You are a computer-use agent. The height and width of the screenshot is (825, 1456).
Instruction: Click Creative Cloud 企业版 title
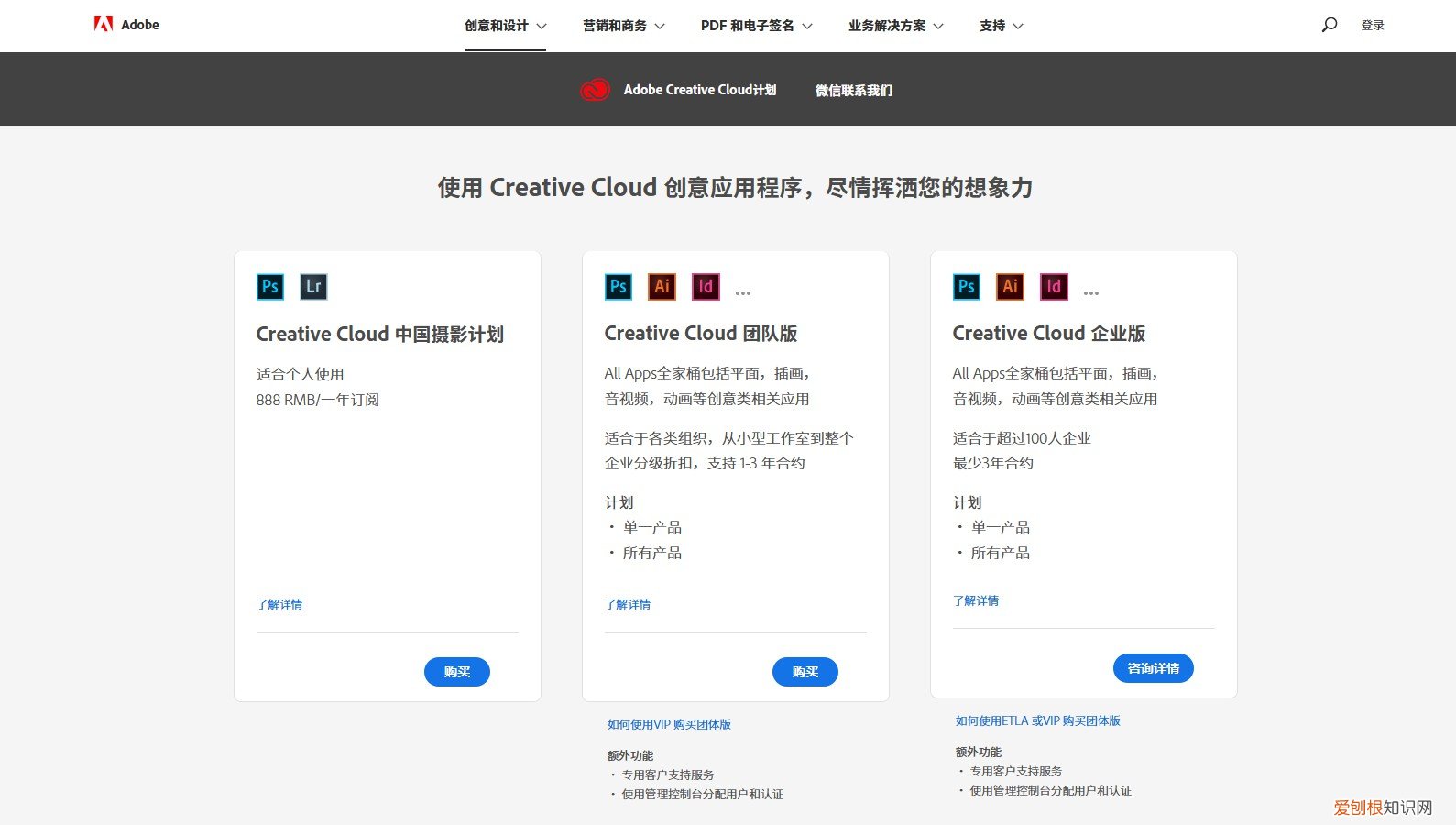pyautogui.click(x=1049, y=334)
